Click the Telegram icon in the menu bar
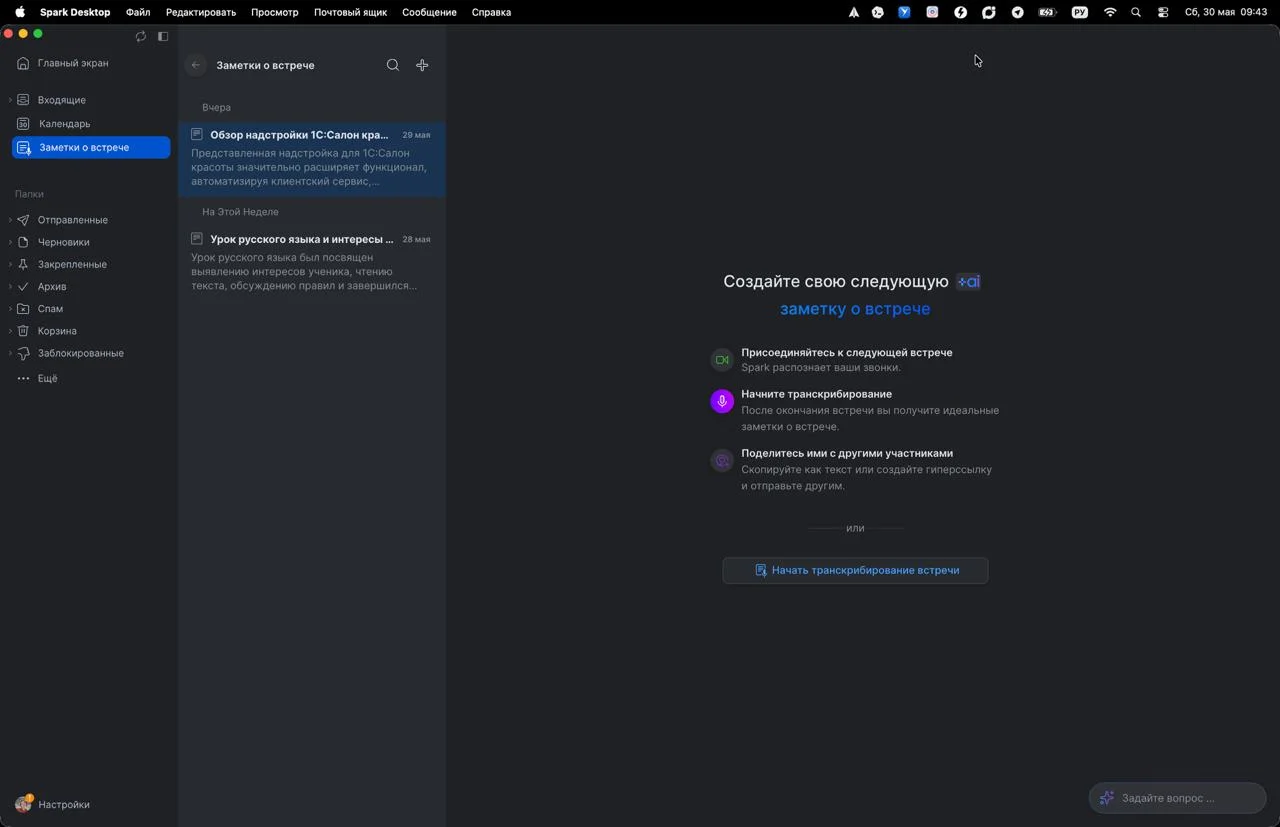Viewport: 1280px width, 827px height. tap(1017, 12)
